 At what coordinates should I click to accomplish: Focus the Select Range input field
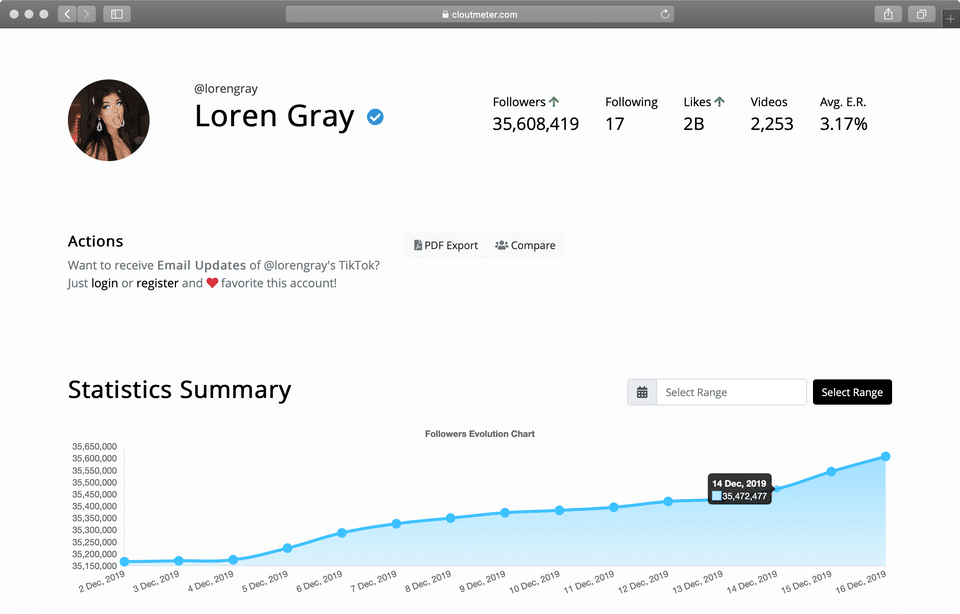(x=731, y=392)
